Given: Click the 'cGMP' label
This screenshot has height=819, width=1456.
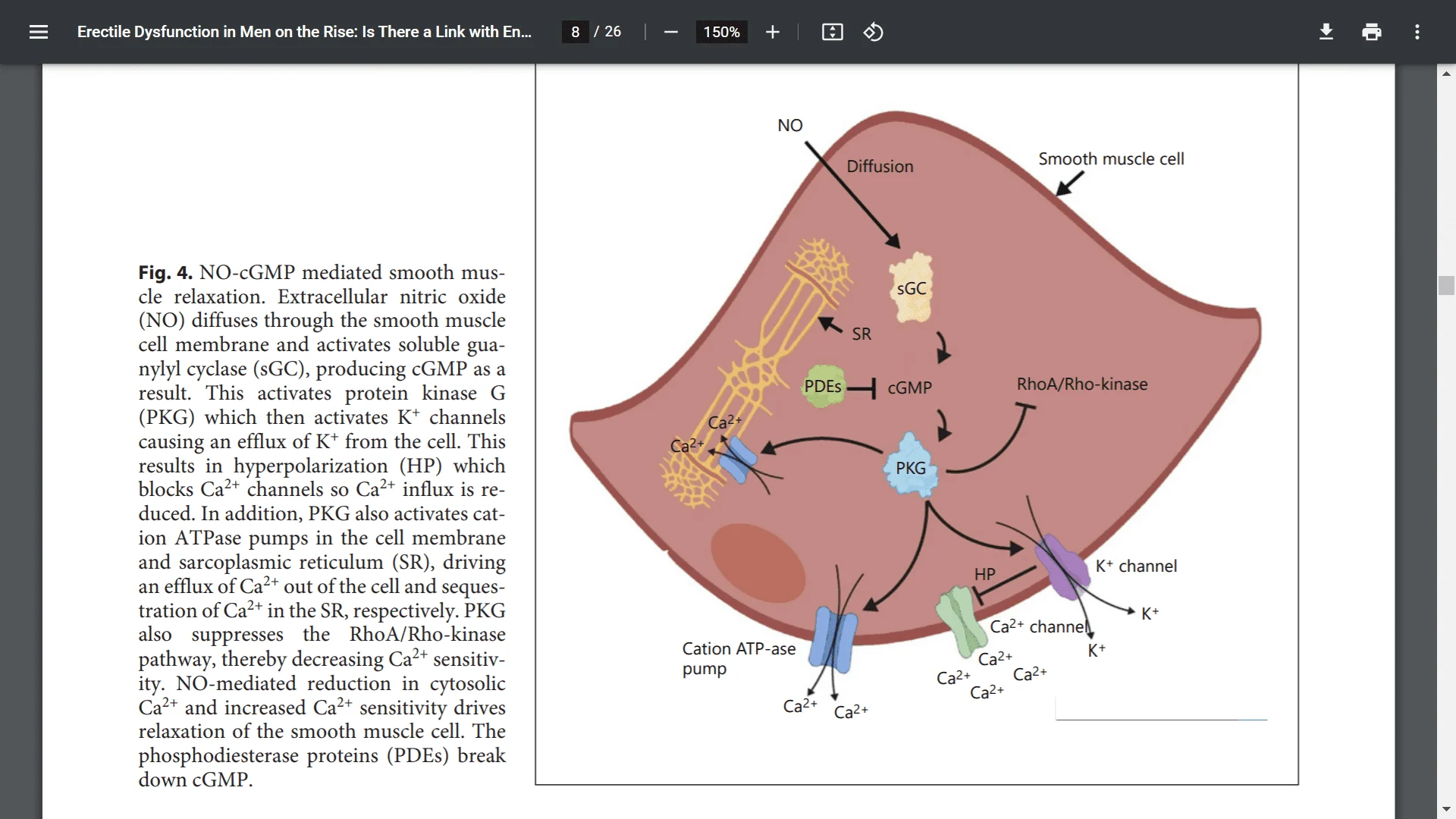Looking at the screenshot, I should [909, 388].
